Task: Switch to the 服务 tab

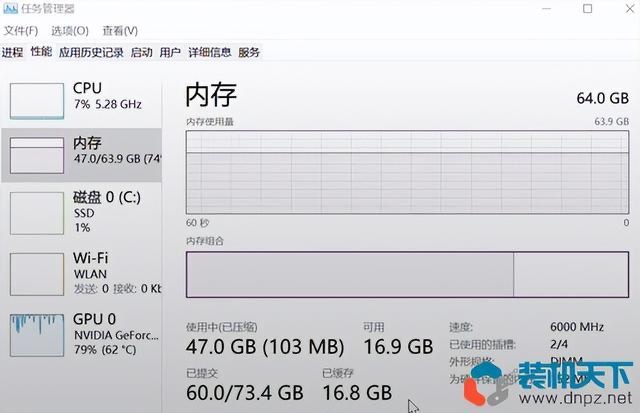Action: point(249,52)
